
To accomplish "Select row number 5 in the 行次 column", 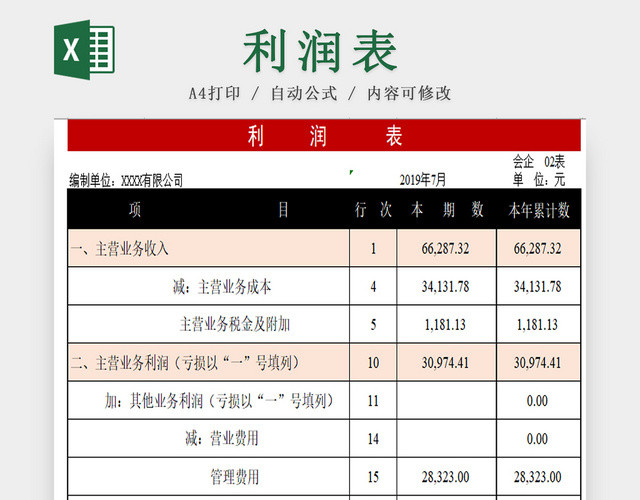I will (x=373, y=324).
